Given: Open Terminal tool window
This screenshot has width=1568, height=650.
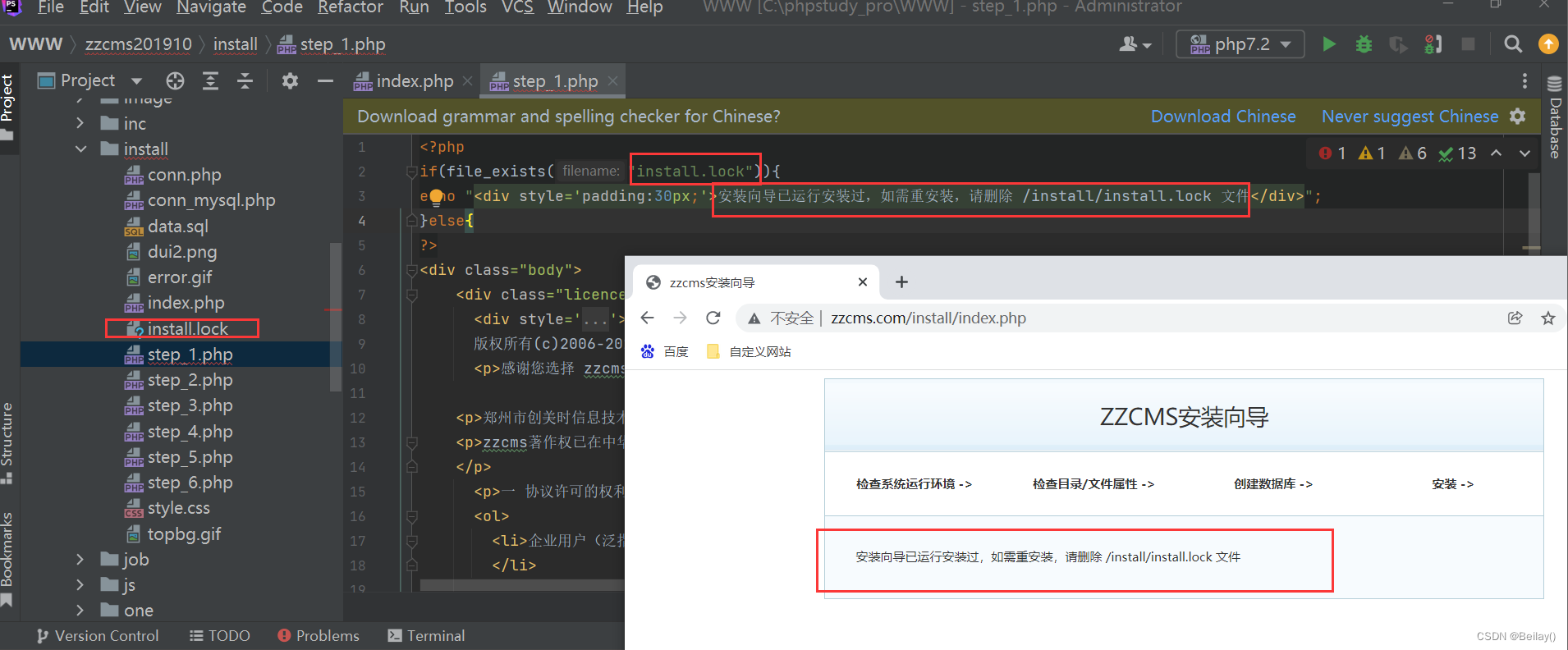Looking at the screenshot, I should click(426, 635).
